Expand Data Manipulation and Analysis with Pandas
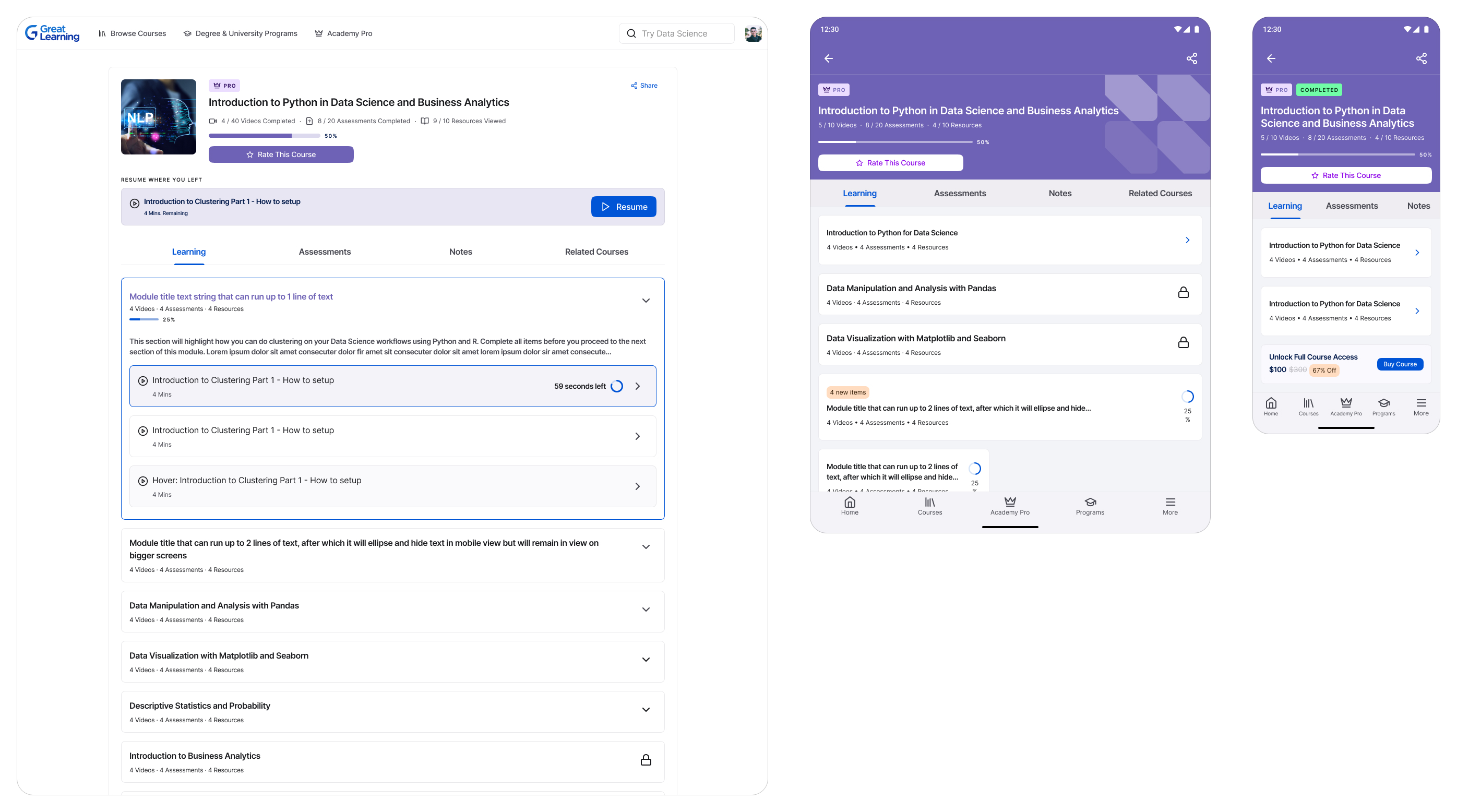 (x=646, y=610)
